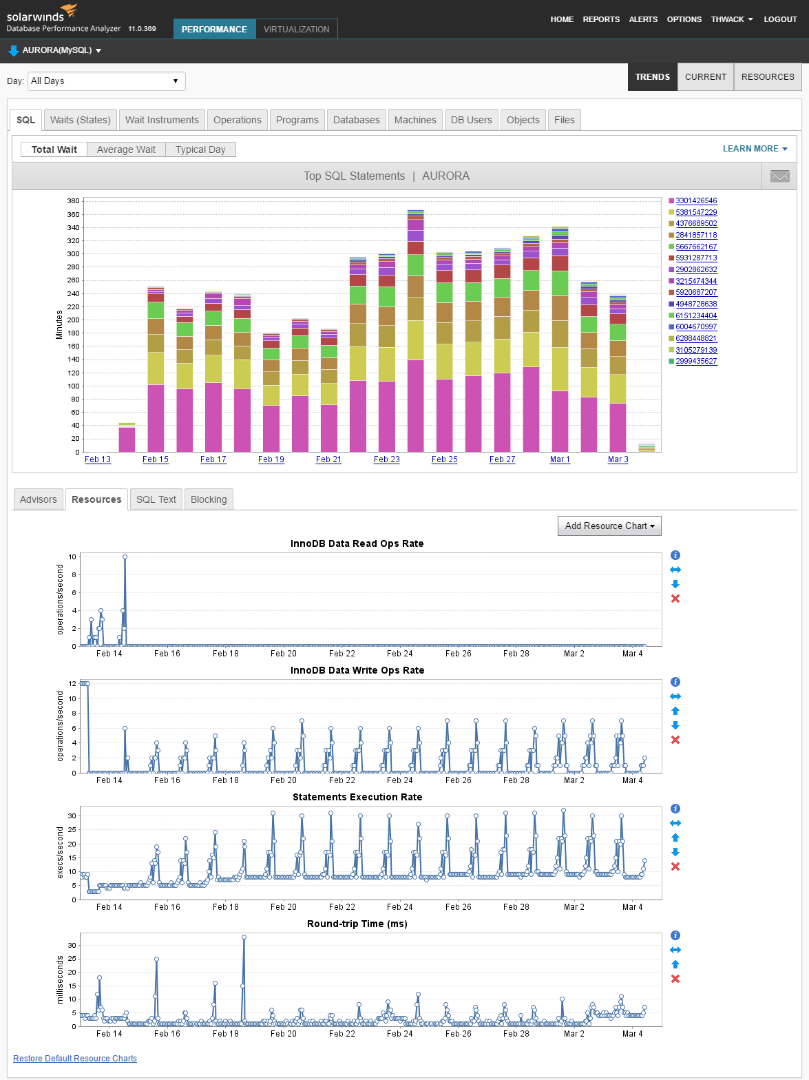The height and width of the screenshot is (1080, 809).
Task: Click the magenta swatch for SQL 3301426546
Action: coord(671,201)
